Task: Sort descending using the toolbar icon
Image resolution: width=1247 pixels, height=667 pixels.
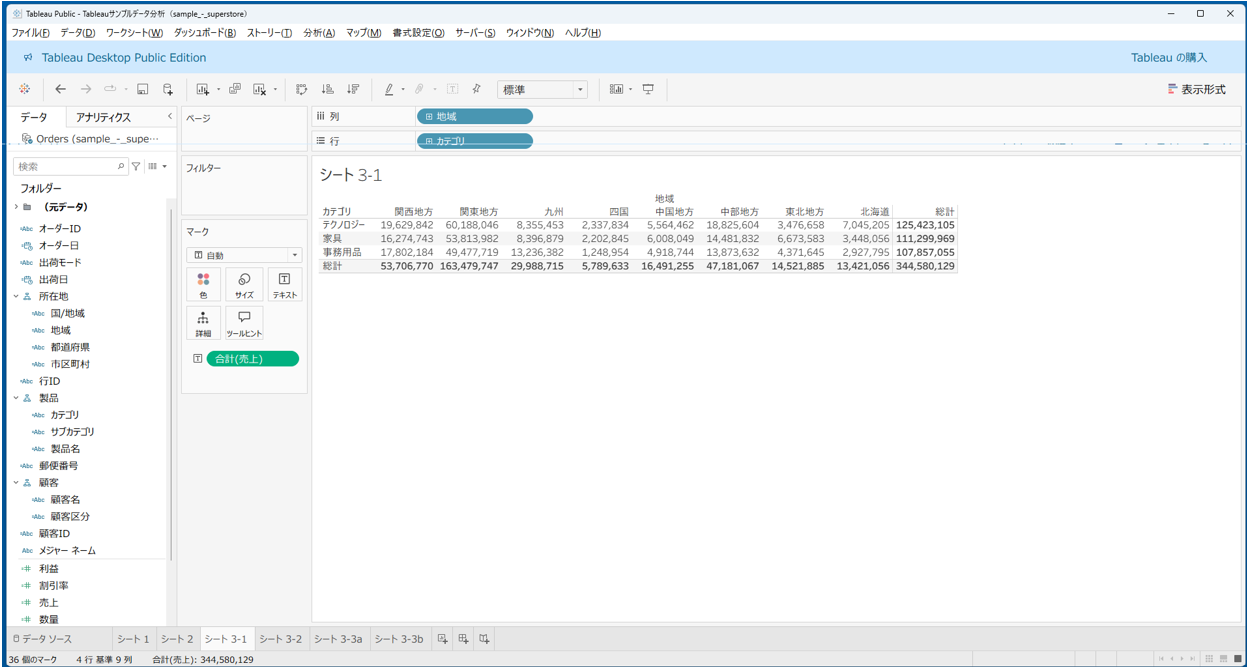Action: pos(353,89)
